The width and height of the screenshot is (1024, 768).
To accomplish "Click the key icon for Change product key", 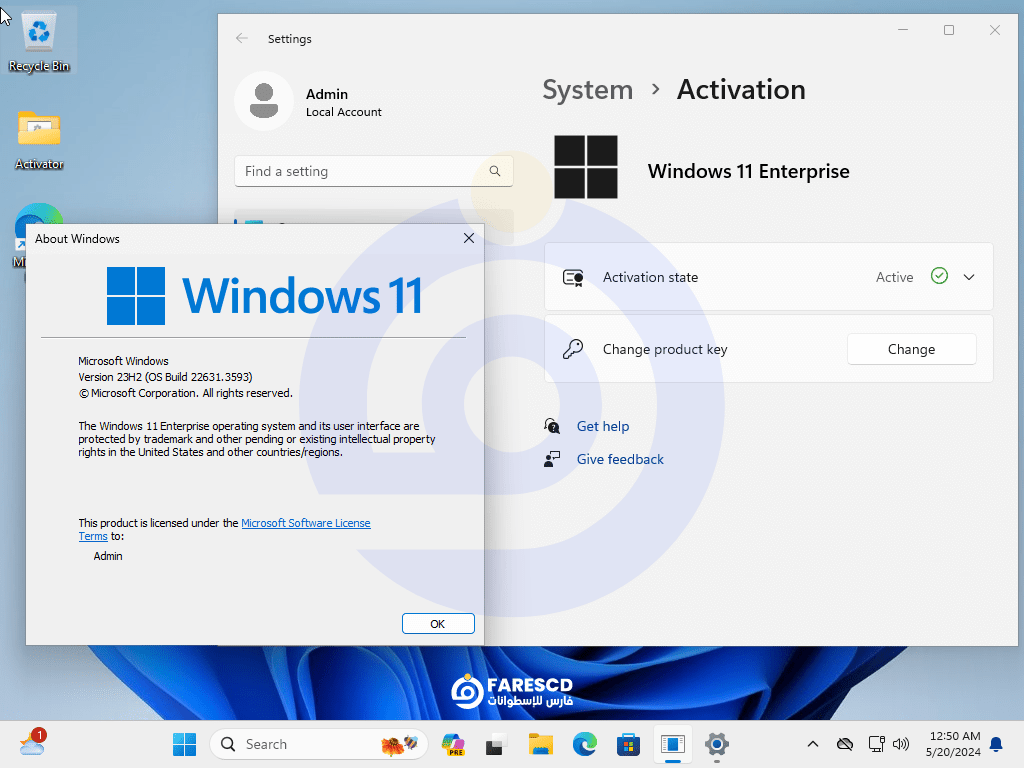I will click(573, 349).
